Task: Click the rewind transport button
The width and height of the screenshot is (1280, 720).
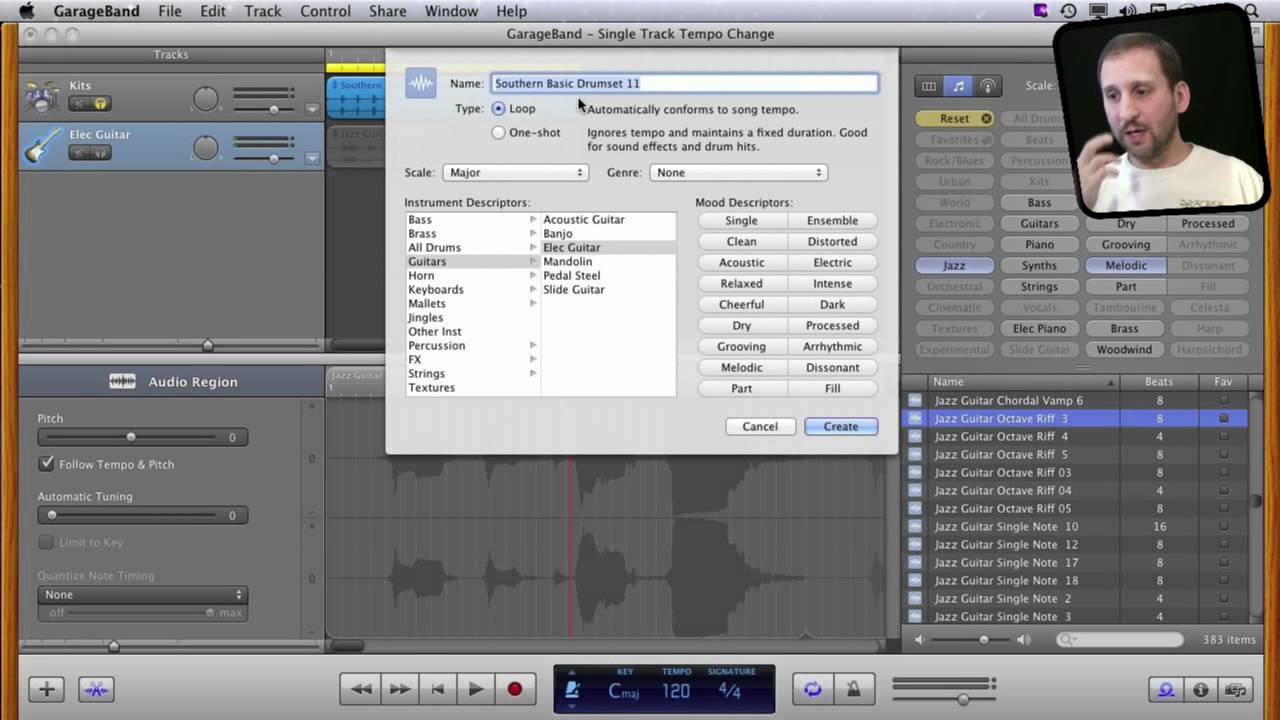Action: click(x=361, y=689)
